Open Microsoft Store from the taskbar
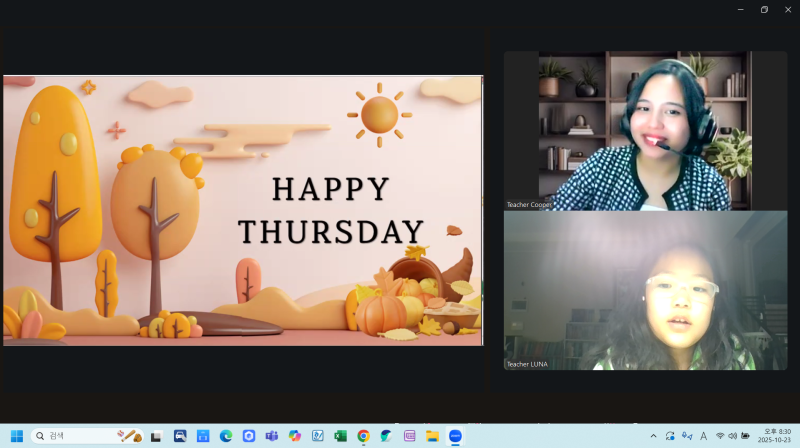 pyautogui.click(x=203, y=436)
